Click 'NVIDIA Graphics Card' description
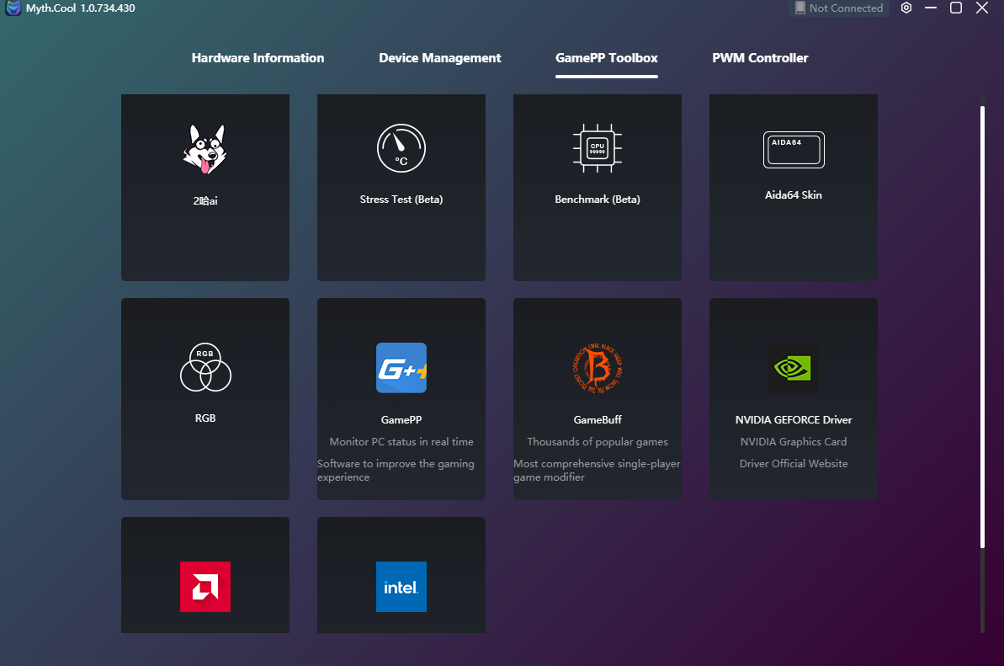The width and height of the screenshot is (1004, 666). pos(793,441)
